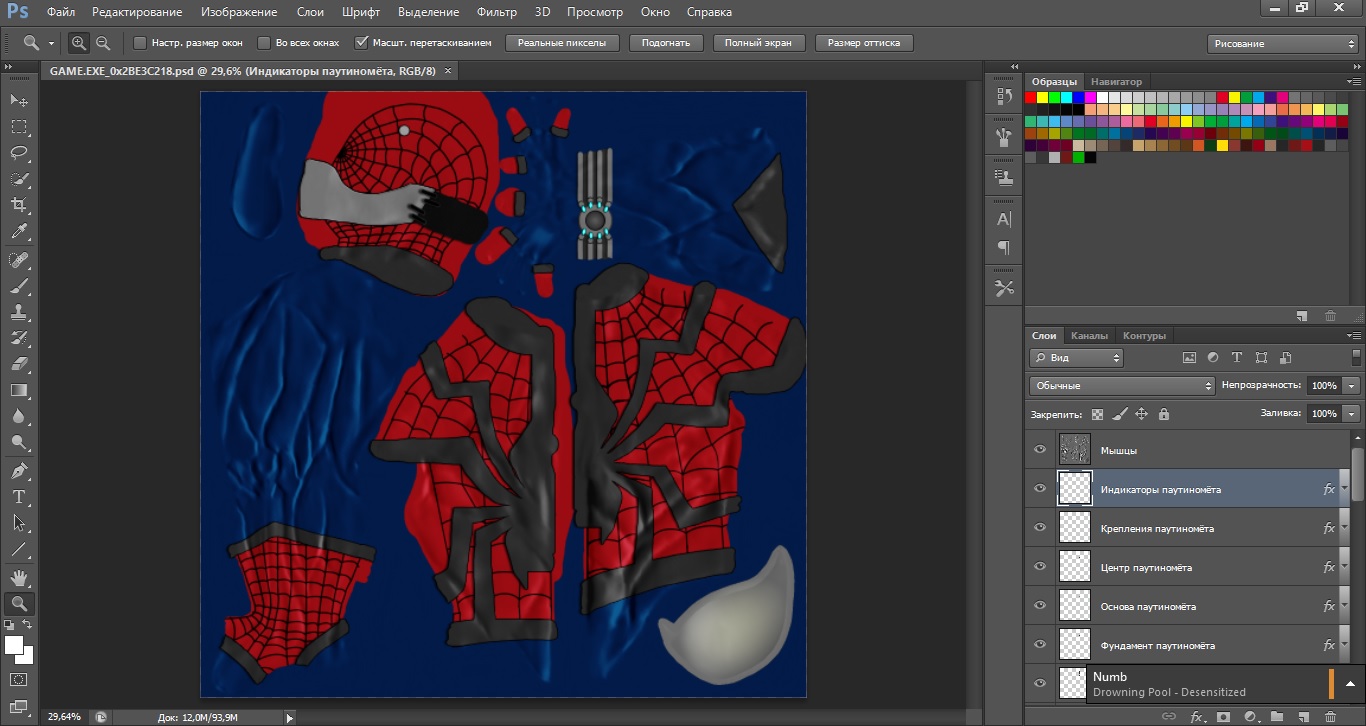This screenshot has width=1366, height=726.
Task: Expand effects of 'Индикаторы паутиномёта' layer
Action: coord(1344,490)
